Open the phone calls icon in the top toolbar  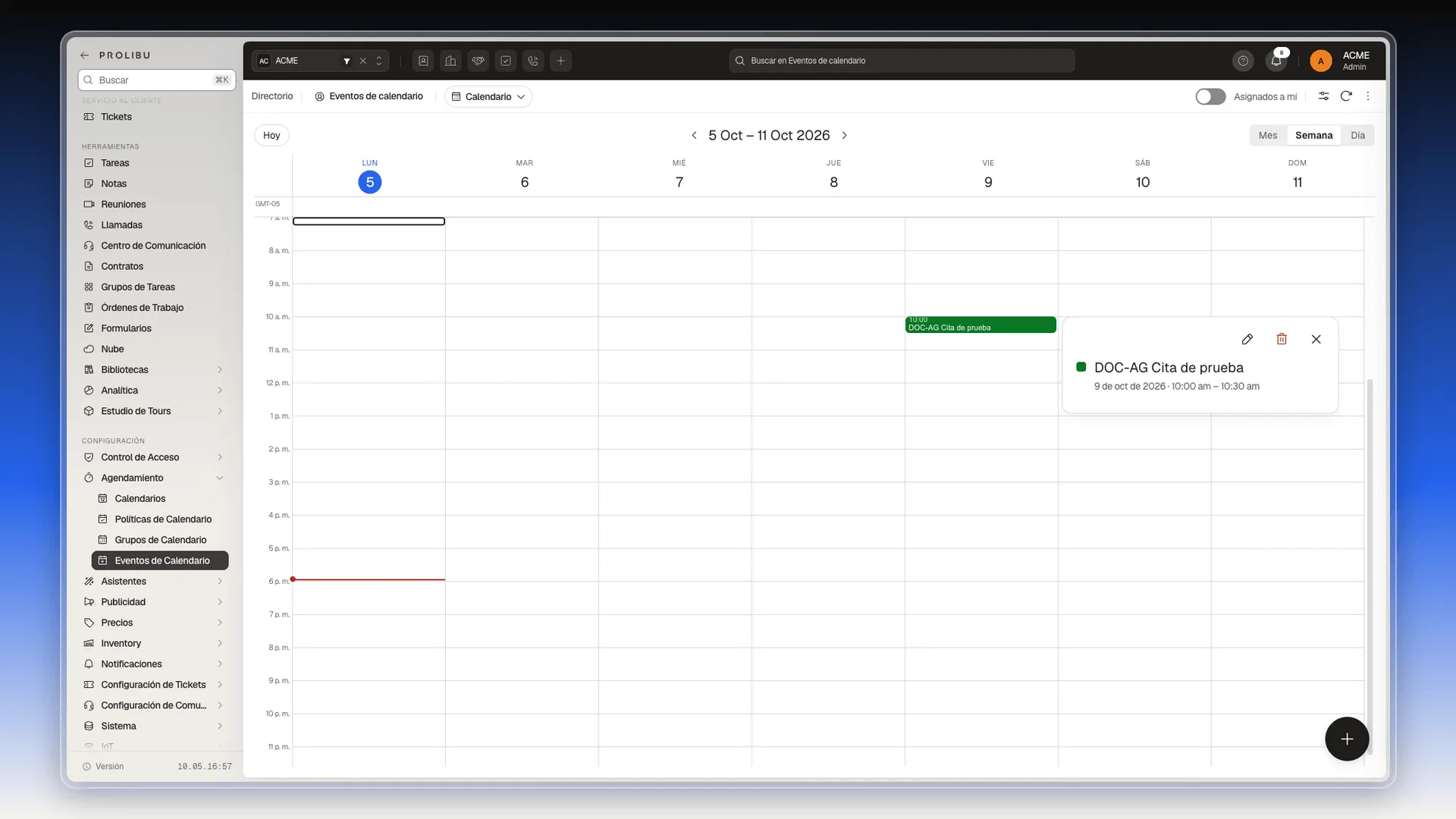(533, 61)
